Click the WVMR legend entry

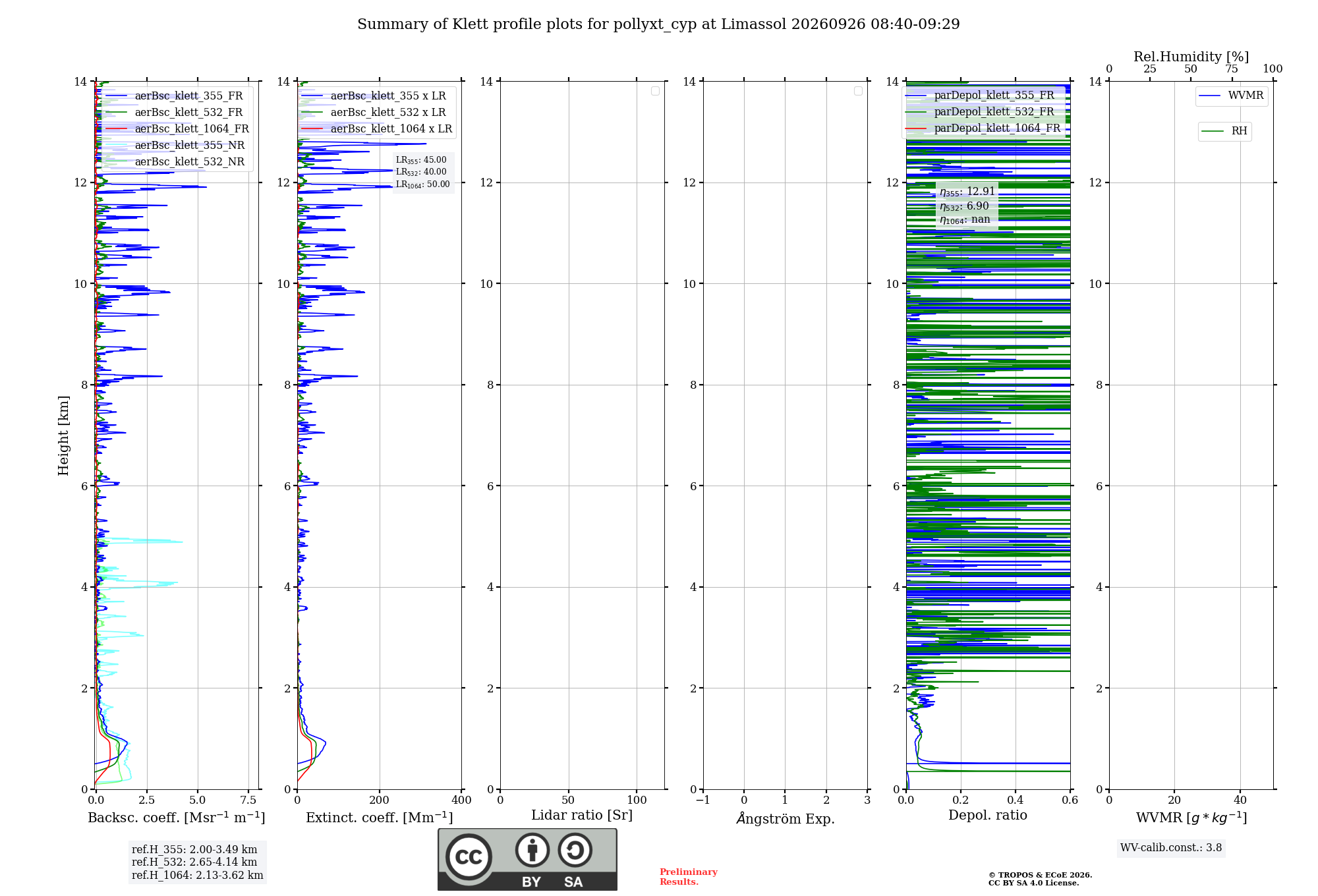pos(1232,96)
